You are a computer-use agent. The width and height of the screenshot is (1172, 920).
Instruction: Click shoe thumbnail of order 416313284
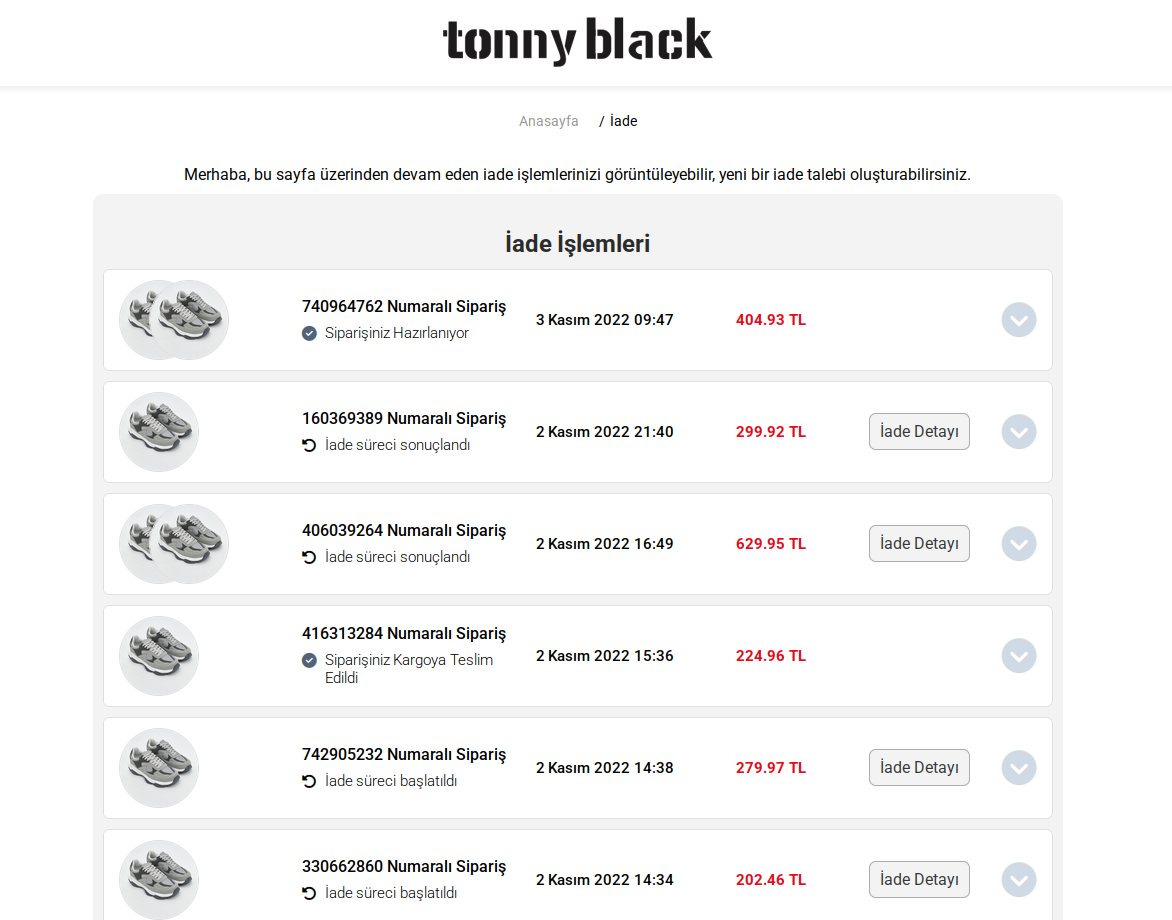[x=159, y=656]
